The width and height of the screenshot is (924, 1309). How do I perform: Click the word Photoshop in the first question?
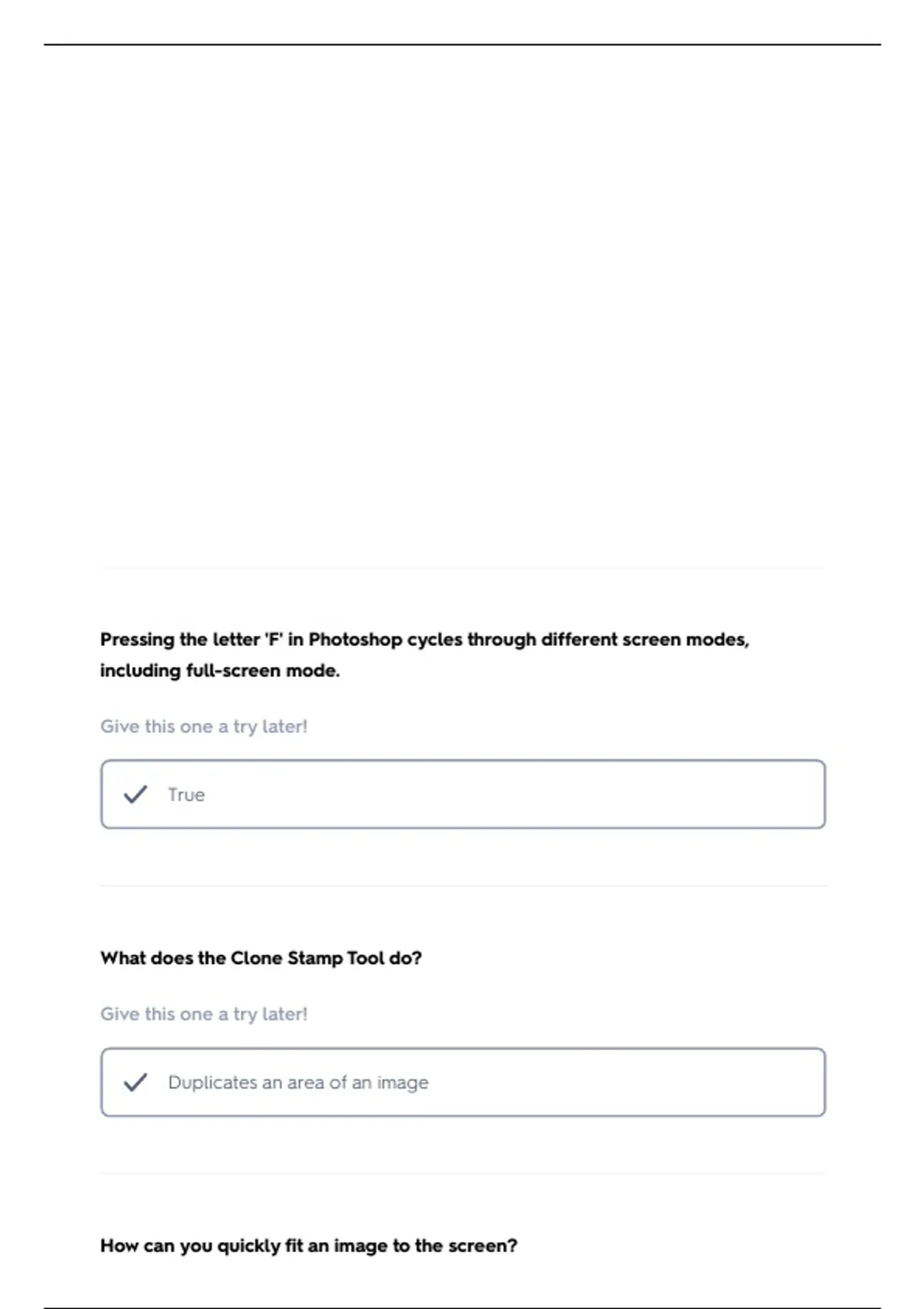point(356,640)
